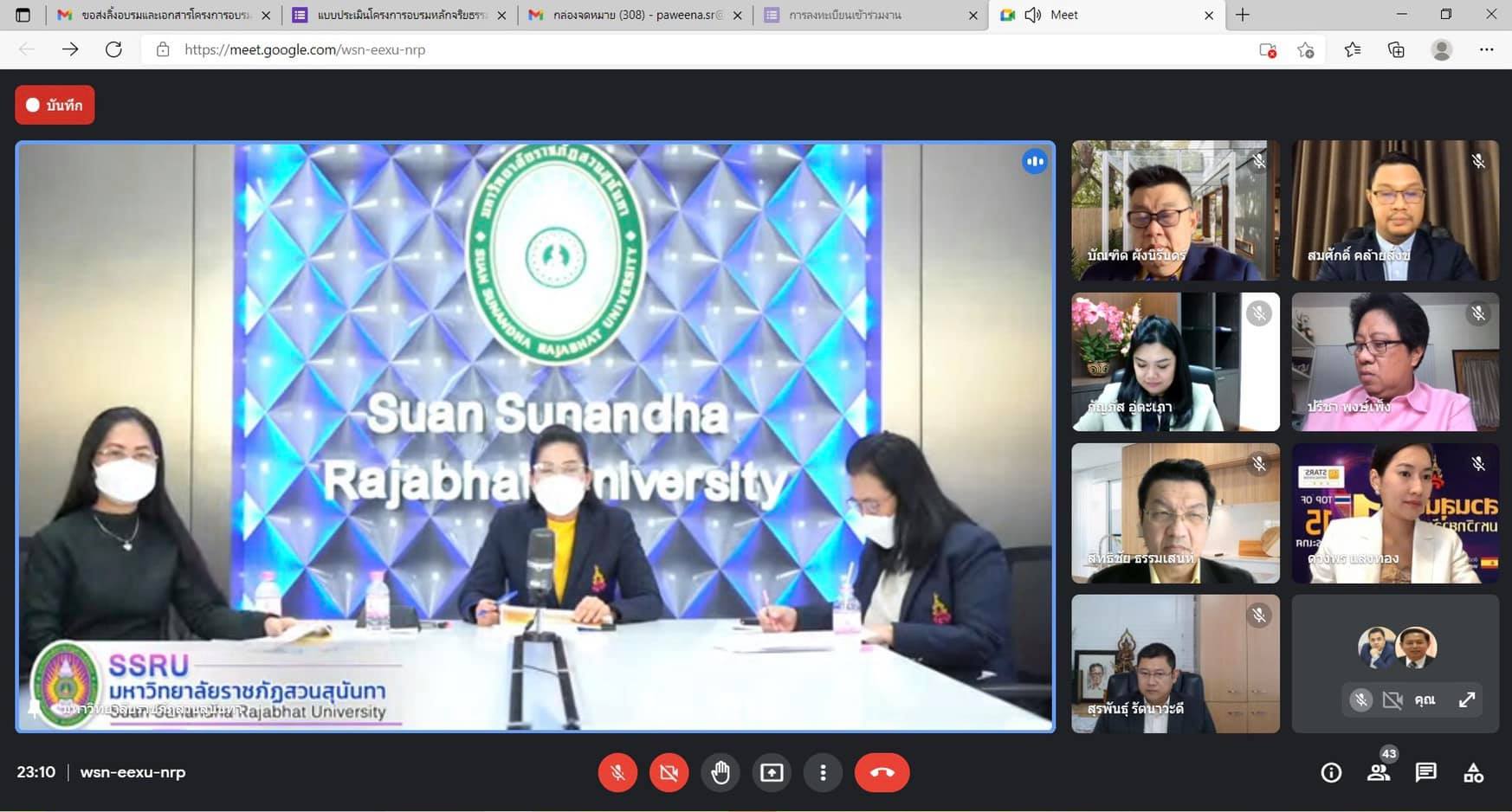Toggle the camera off button

(669, 772)
